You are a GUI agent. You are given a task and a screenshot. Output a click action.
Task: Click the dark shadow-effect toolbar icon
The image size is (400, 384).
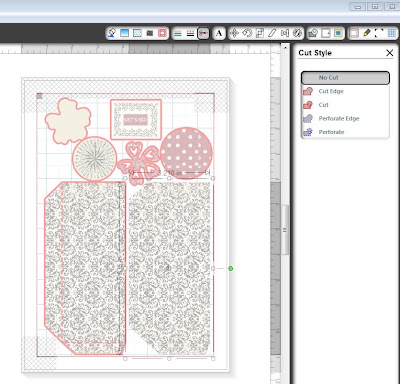click(x=150, y=33)
